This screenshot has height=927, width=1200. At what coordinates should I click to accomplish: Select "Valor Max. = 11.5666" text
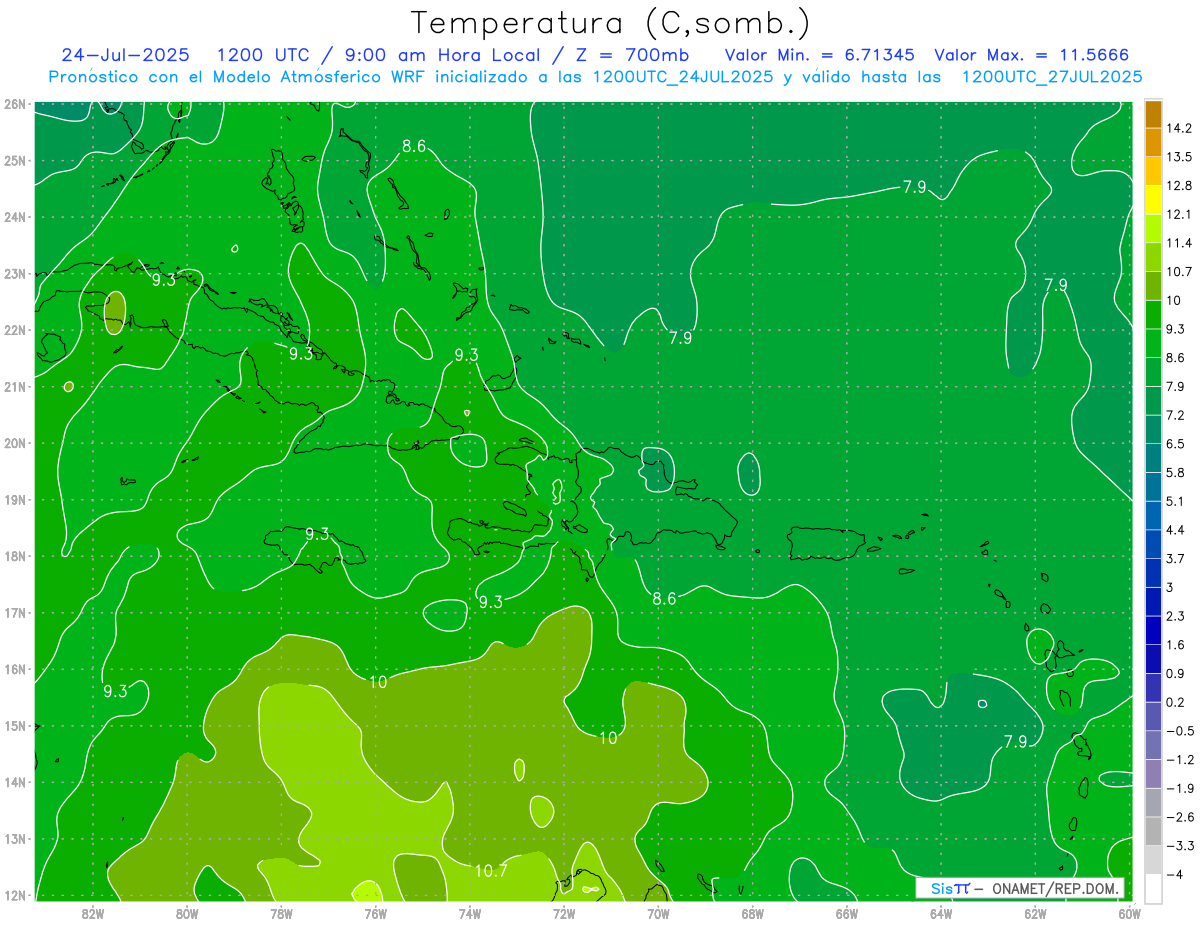[1032, 55]
